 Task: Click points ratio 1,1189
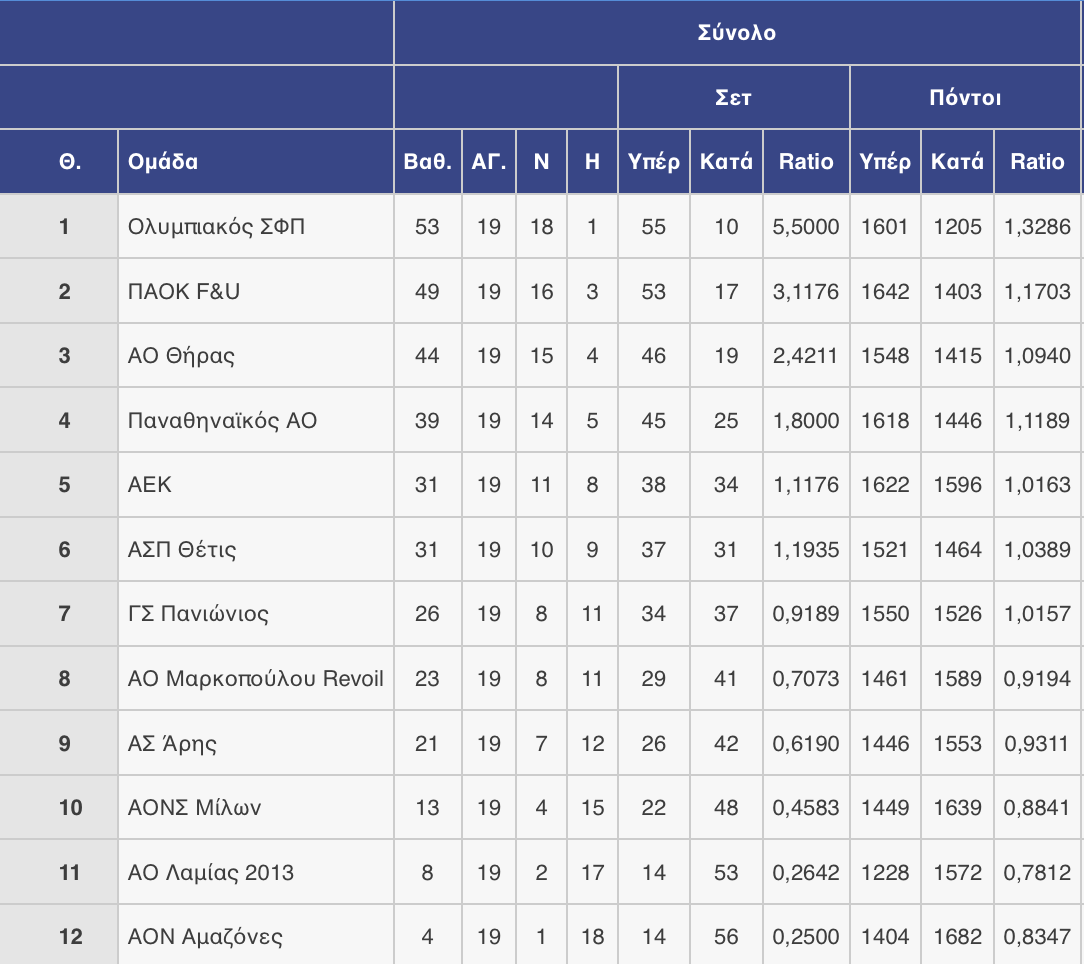point(1037,420)
